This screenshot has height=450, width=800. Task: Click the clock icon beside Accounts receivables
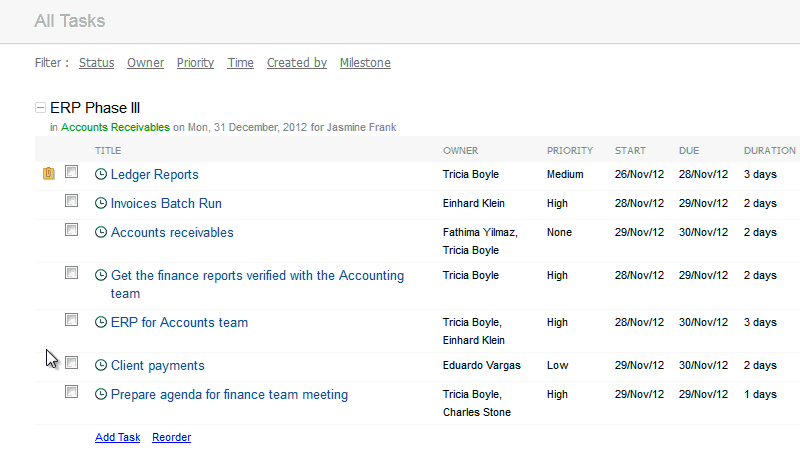[101, 233]
